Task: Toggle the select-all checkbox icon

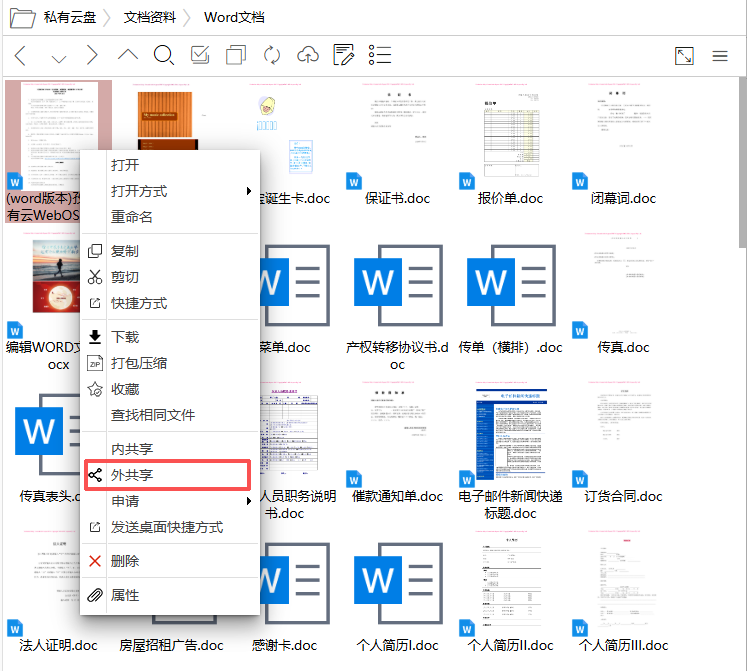Action: [x=200, y=55]
